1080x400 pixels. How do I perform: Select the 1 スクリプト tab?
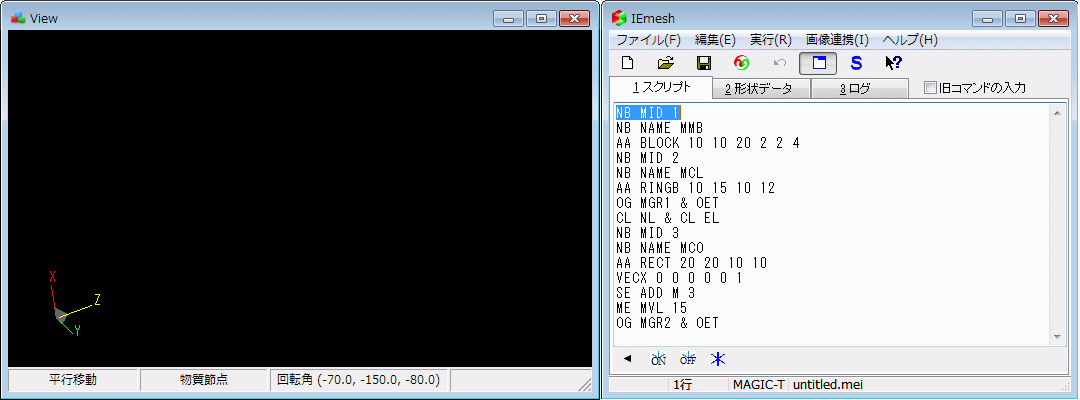661,87
